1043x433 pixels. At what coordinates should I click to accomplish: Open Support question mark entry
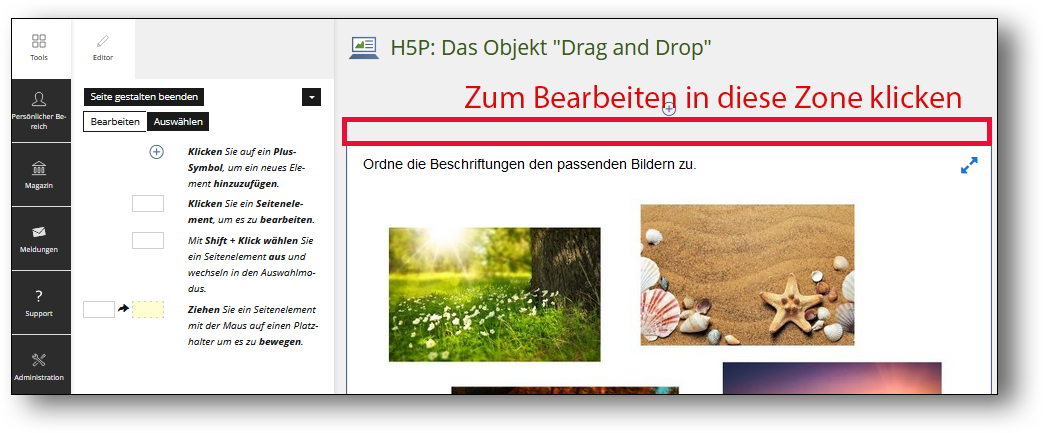coord(39,302)
